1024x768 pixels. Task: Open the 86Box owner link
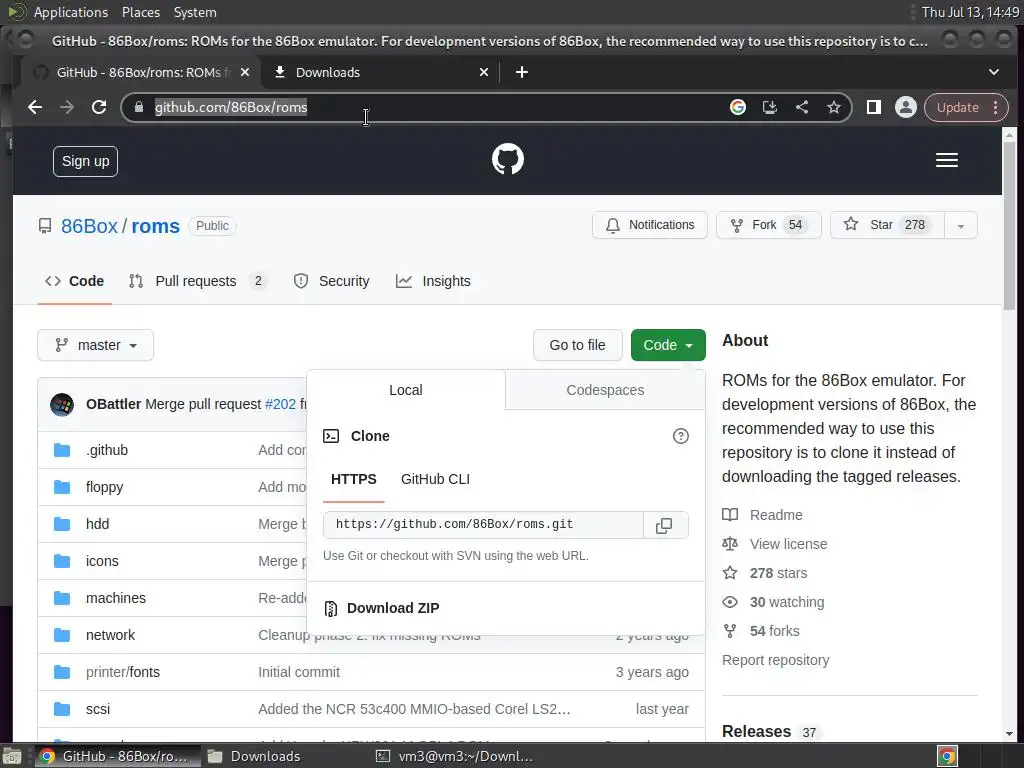(x=89, y=226)
